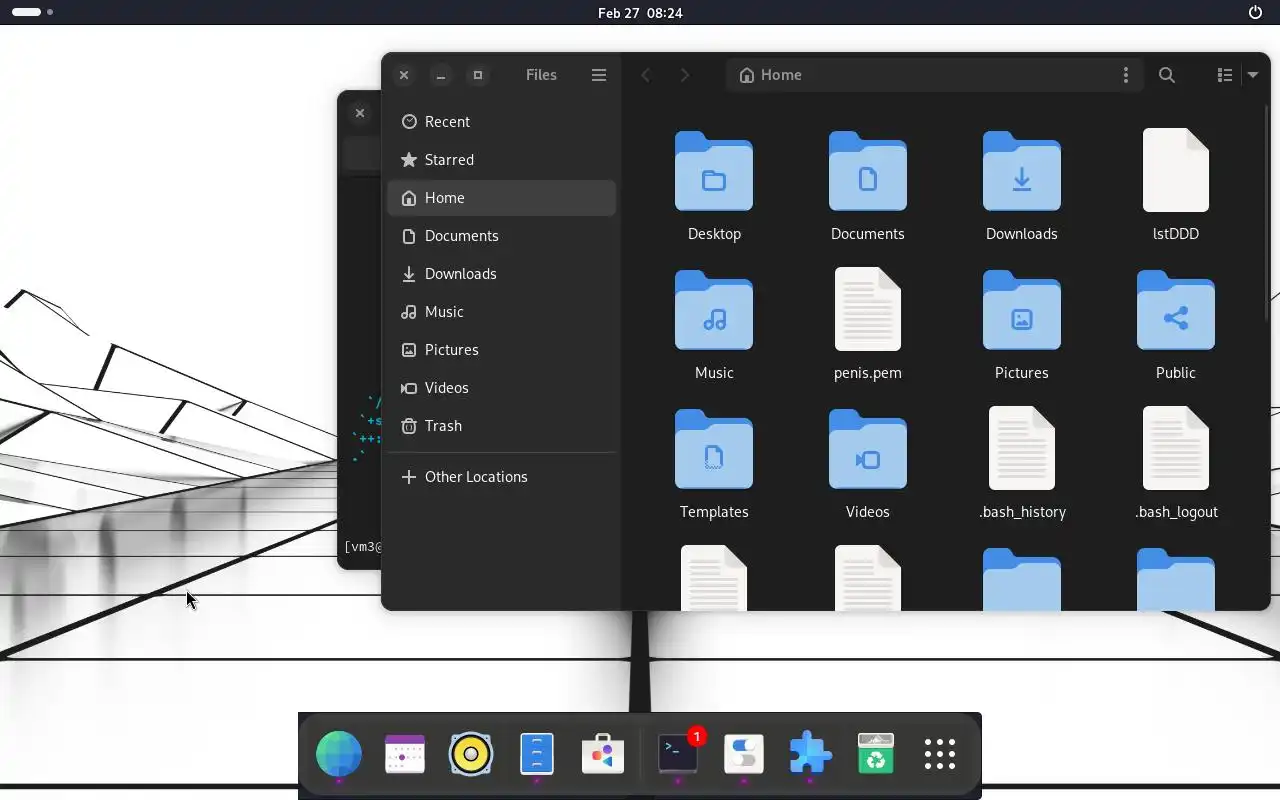Go back with the left arrow button
Screen dimensions: 1280x800
tap(646, 75)
